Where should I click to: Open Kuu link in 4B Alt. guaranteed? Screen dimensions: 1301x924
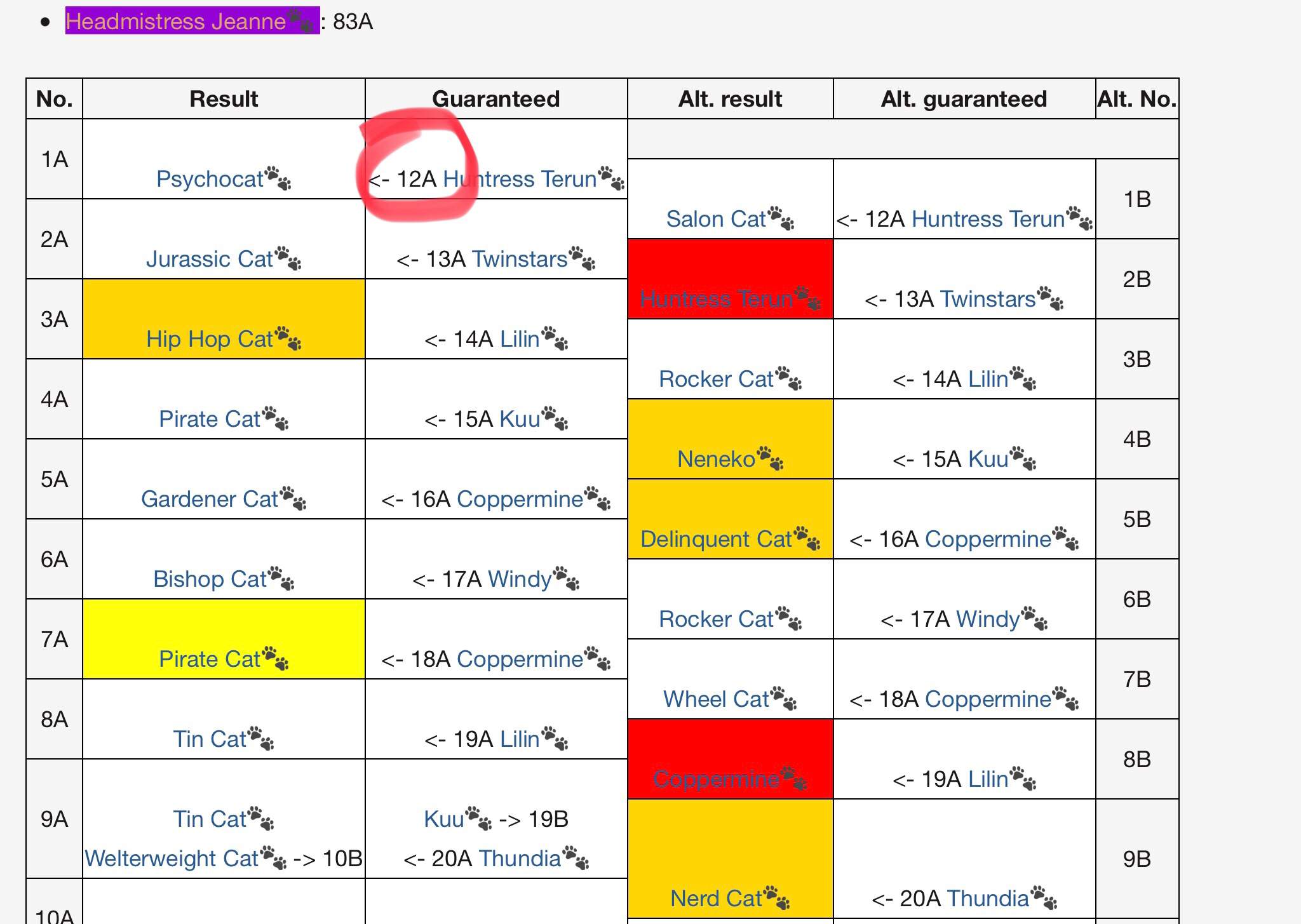click(x=988, y=459)
